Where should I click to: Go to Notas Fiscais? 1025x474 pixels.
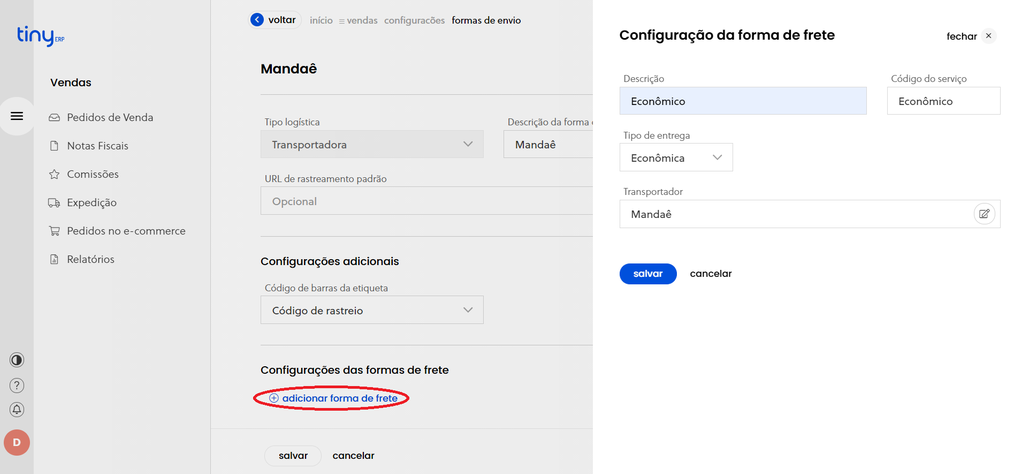click(x=97, y=146)
